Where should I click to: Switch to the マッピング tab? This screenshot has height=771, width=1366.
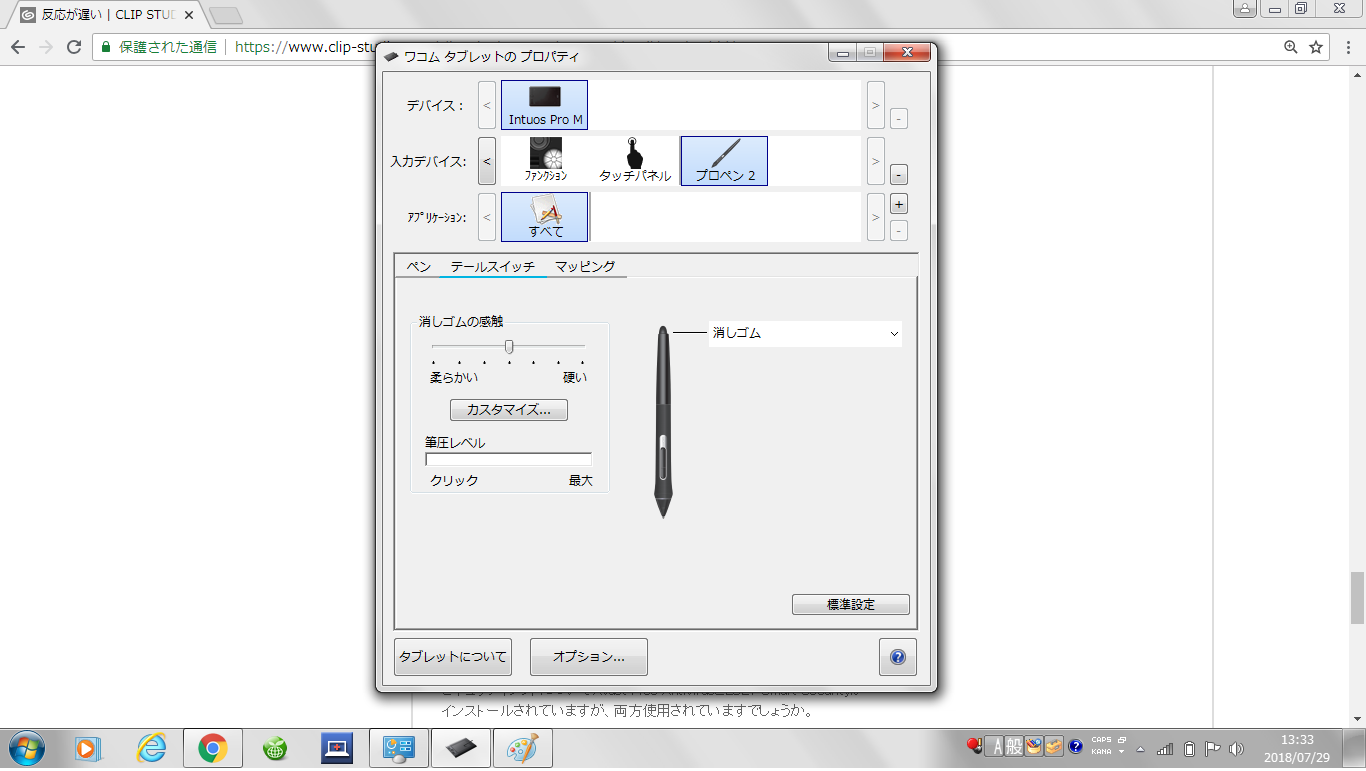585,266
